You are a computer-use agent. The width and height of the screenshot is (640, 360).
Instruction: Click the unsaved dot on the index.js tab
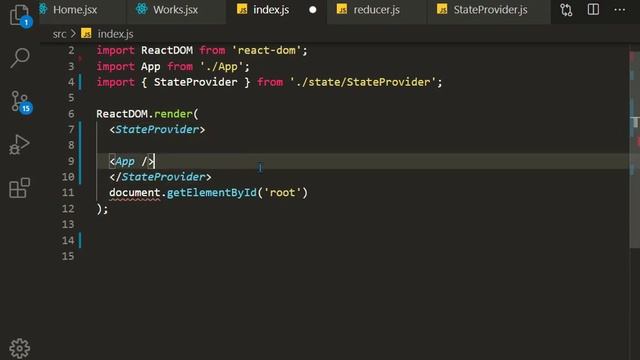click(313, 10)
